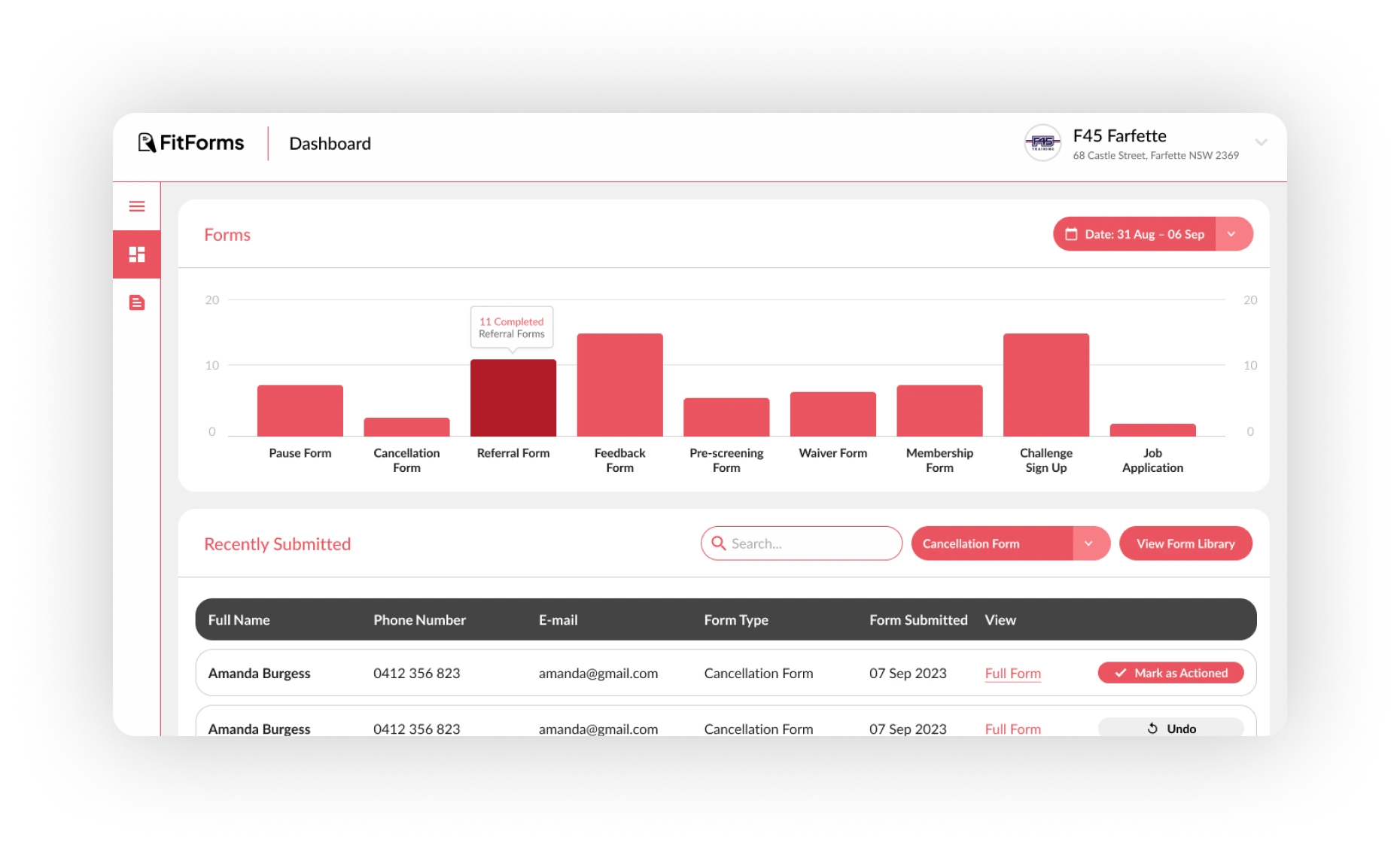The height and width of the screenshot is (849, 1400).
Task: Open Full Form link in second row
Action: pyautogui.click(x=1012, y=729)
